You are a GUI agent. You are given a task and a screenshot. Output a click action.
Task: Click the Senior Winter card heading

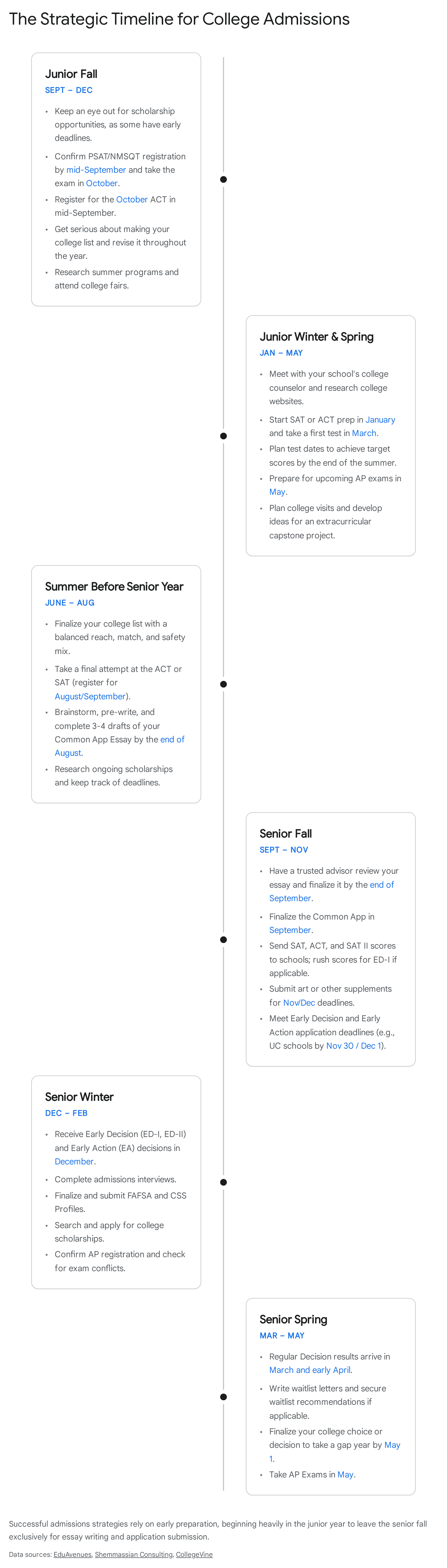tap(79, 1096)
